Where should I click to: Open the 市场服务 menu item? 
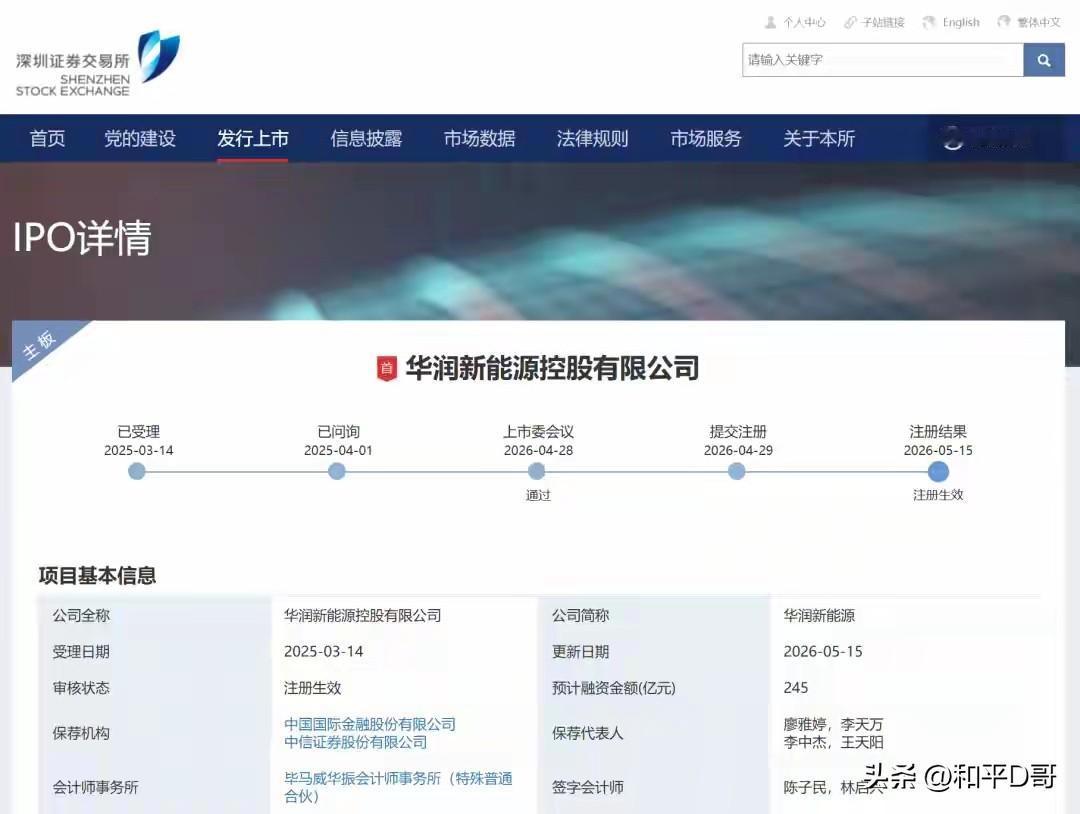[706, 138]
